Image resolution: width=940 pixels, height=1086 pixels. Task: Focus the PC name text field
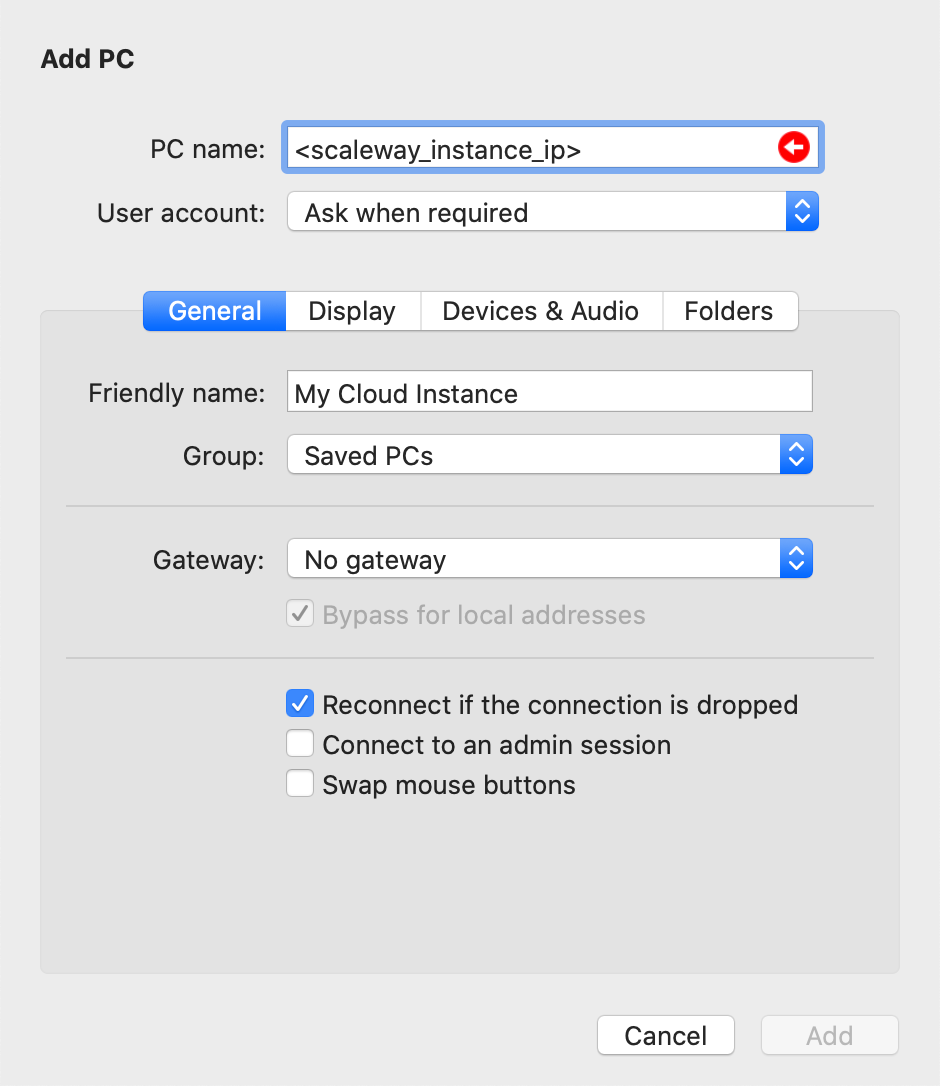pos(530,150)
